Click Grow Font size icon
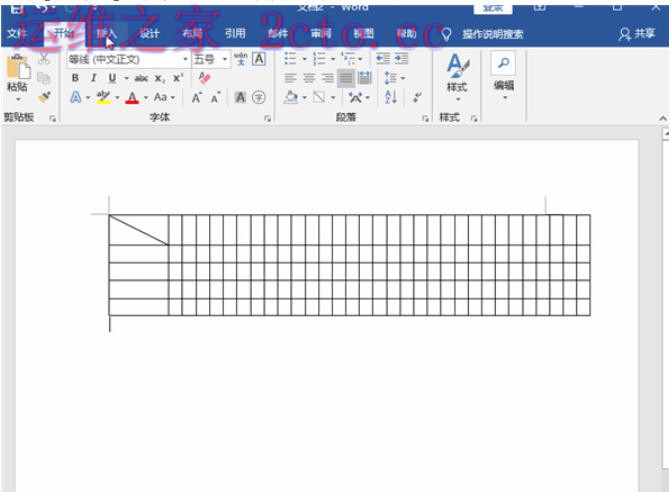669x492 pixels. 196,98
